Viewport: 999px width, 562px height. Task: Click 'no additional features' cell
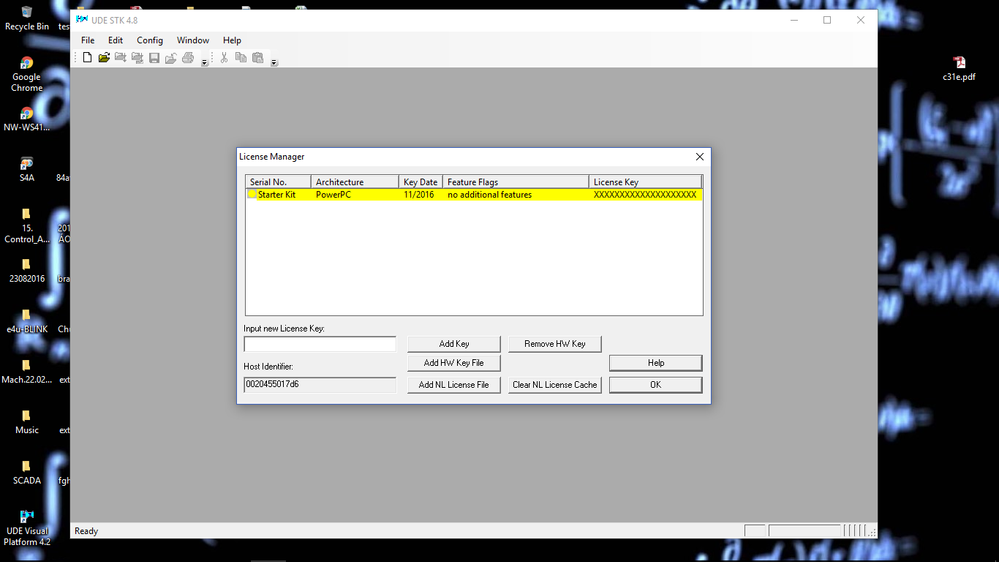pyautogui.click(x=489, y=195)
